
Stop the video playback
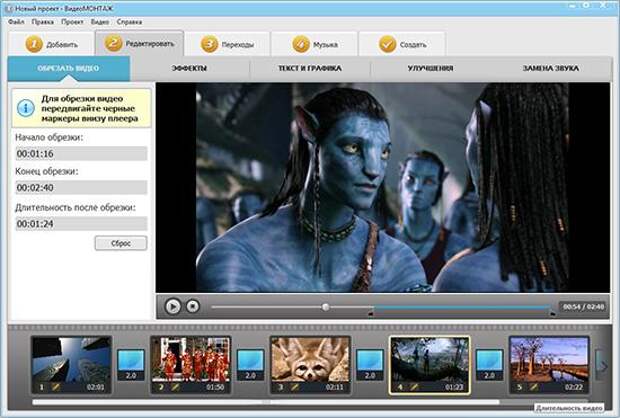pyautogui.click(x=193, y=306)
